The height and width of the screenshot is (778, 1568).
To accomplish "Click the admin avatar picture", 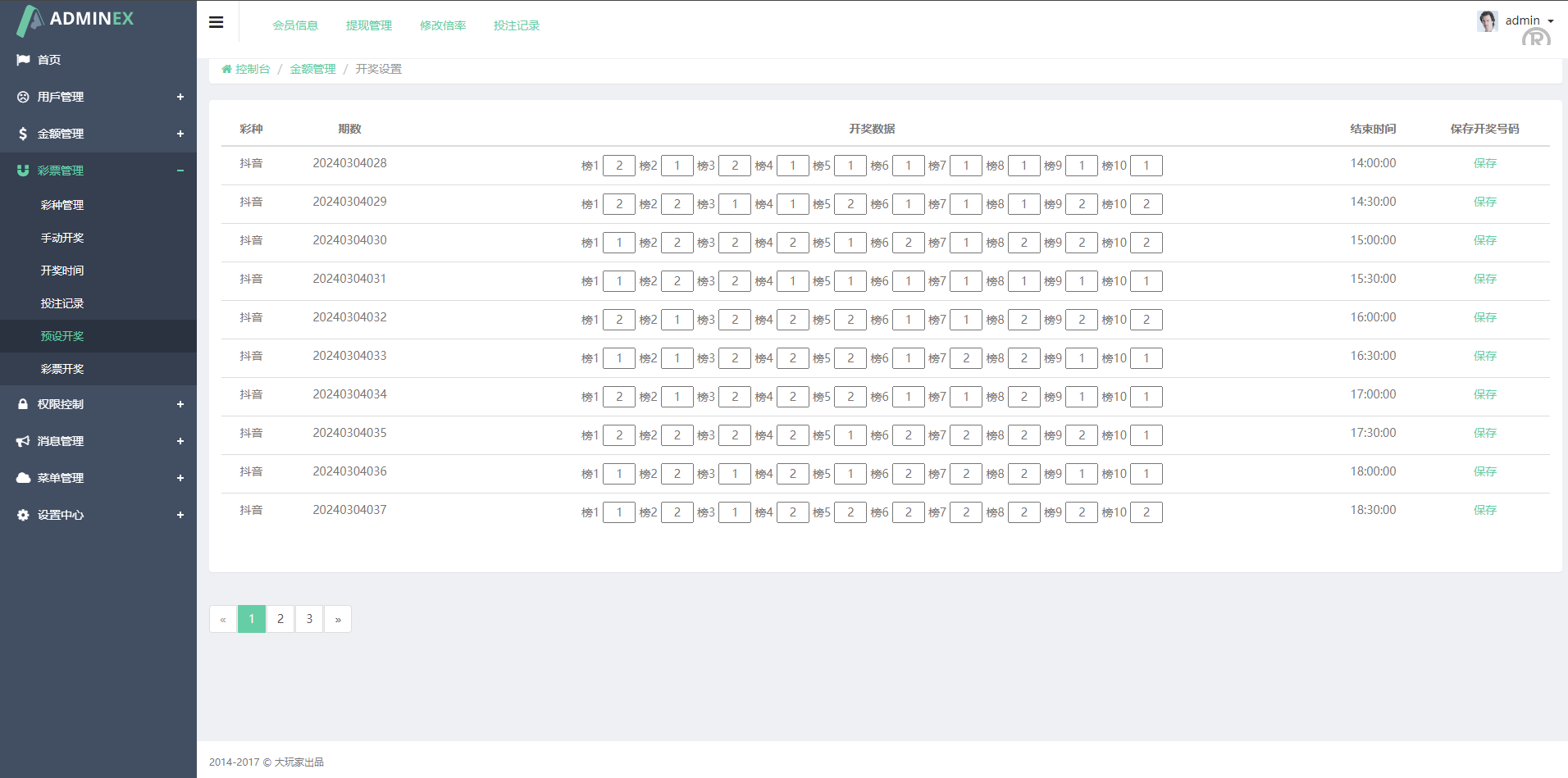I will tap(1488, 20).
